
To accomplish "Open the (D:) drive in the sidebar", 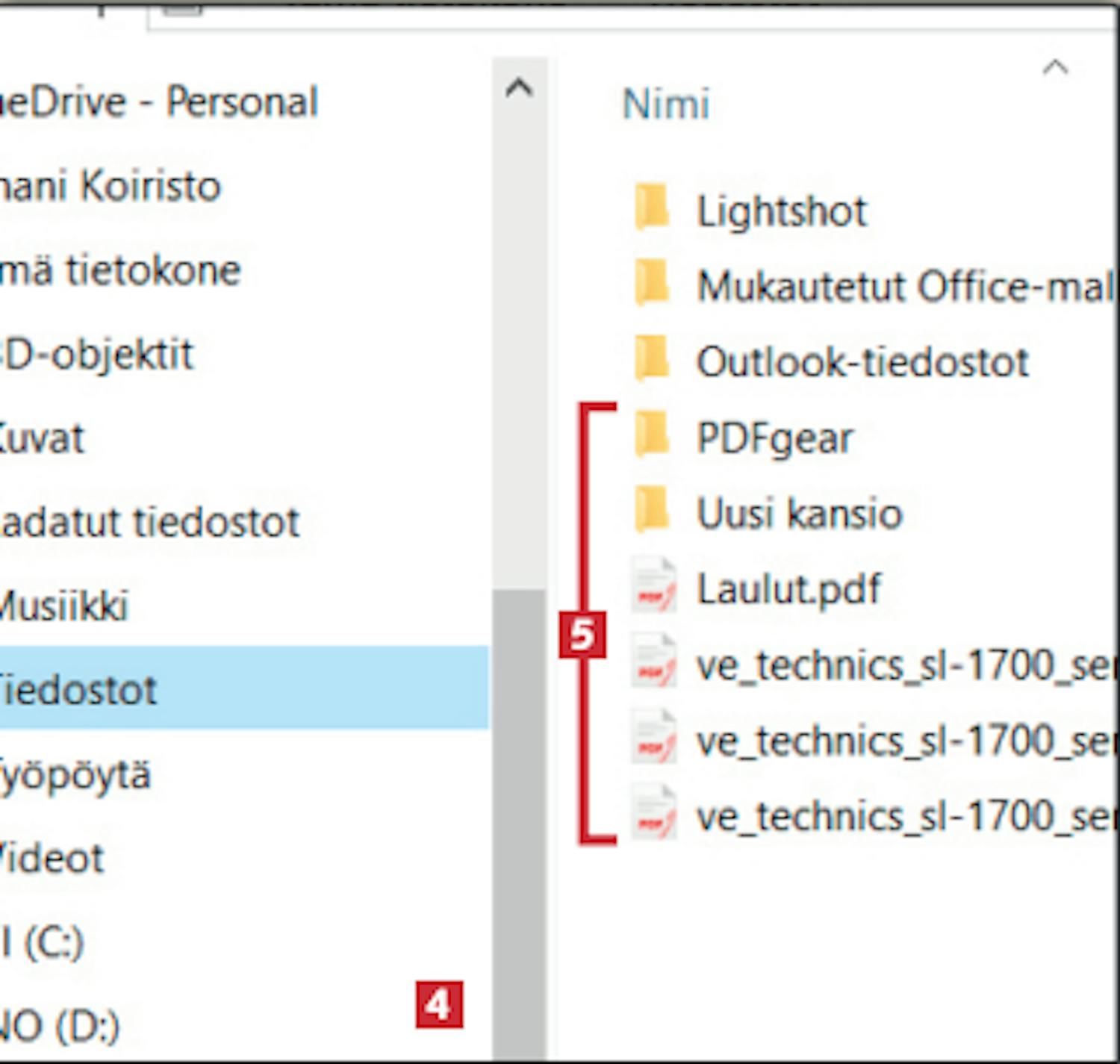I will [60, 1027].
